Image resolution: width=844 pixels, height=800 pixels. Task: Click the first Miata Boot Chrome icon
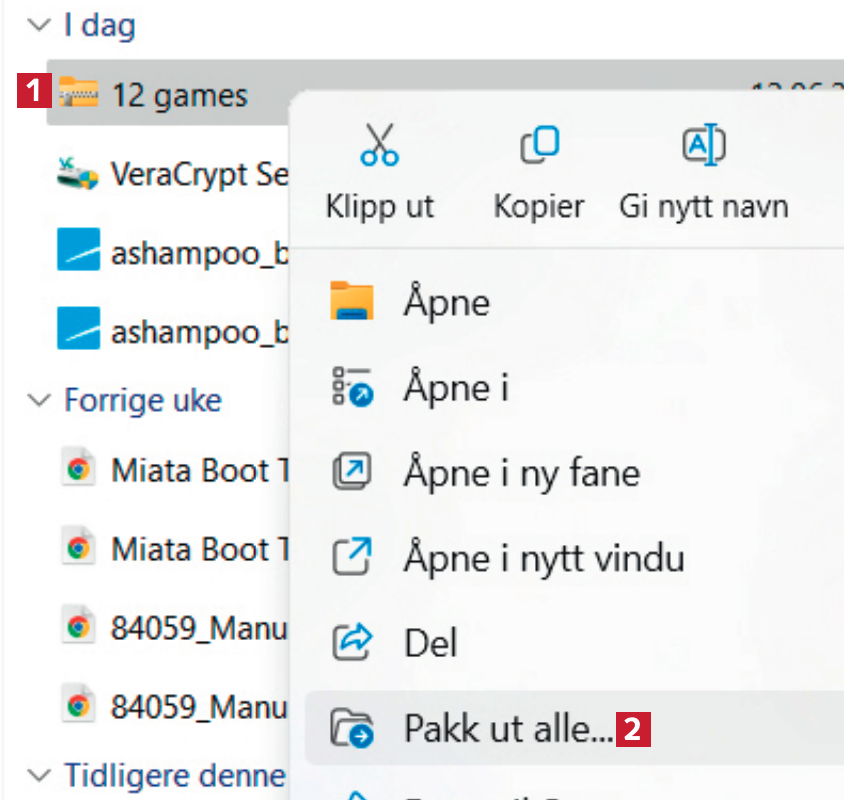click(78, 470)
